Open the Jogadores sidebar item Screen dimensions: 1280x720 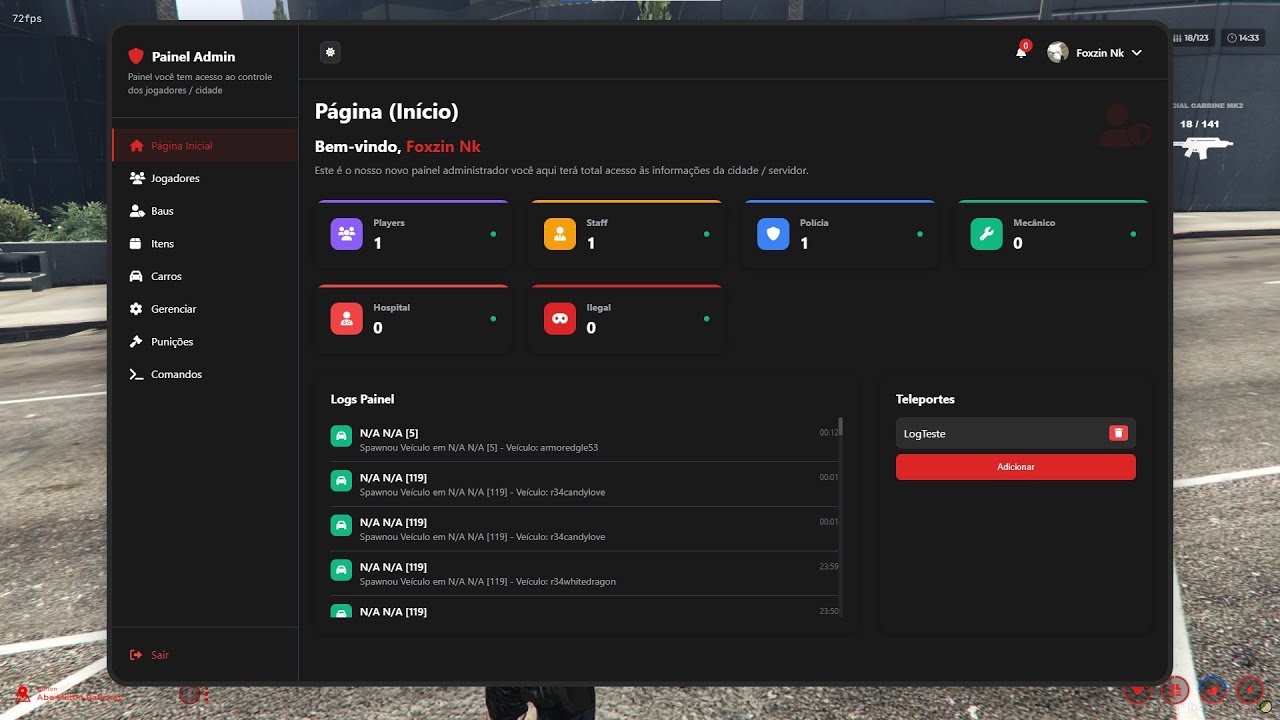tap(205, 178)
